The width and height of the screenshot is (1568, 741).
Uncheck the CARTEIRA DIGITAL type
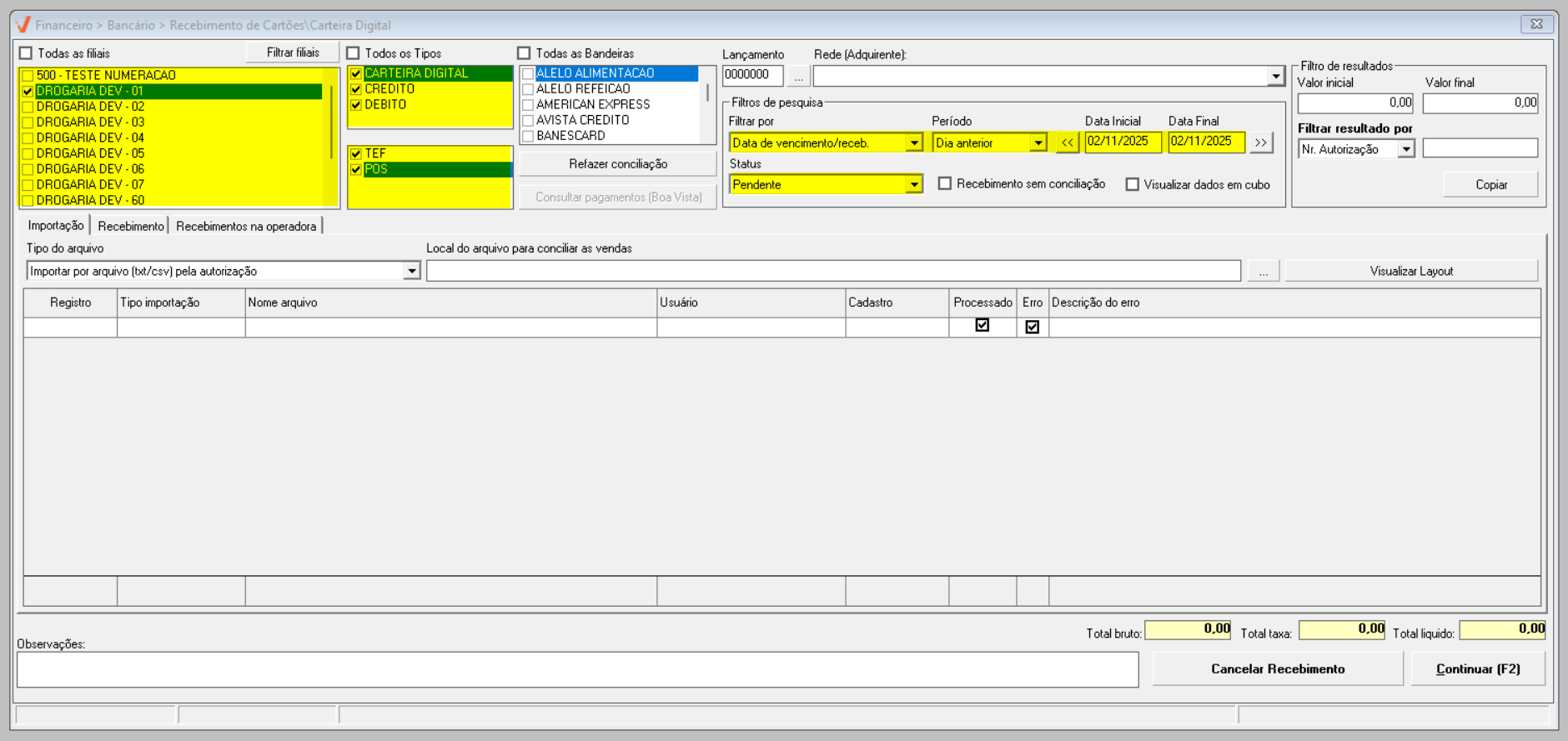(356, 73)
